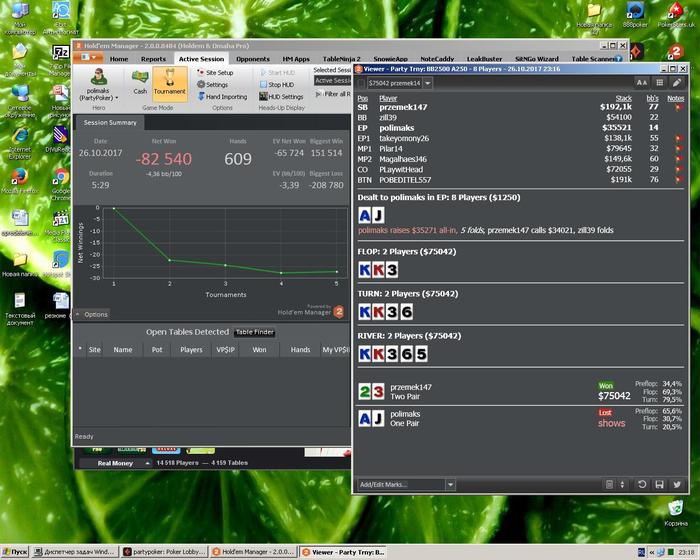Viewport: 700px width, 560px height.
Task: Click Hands column header in Open Tables
Action: pyautogui.click(x=300, y=350)
